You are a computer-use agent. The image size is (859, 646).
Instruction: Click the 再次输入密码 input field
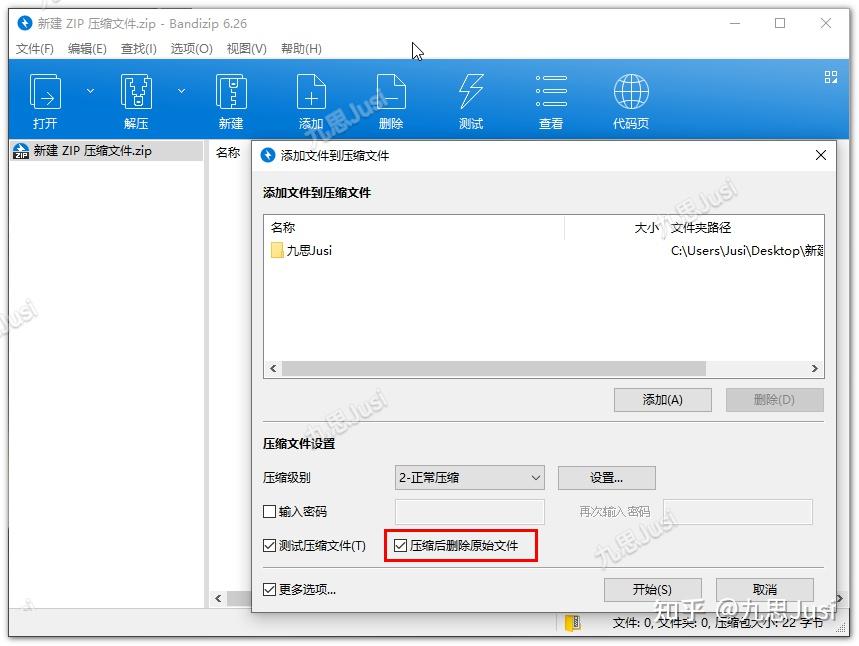point(737,511)
